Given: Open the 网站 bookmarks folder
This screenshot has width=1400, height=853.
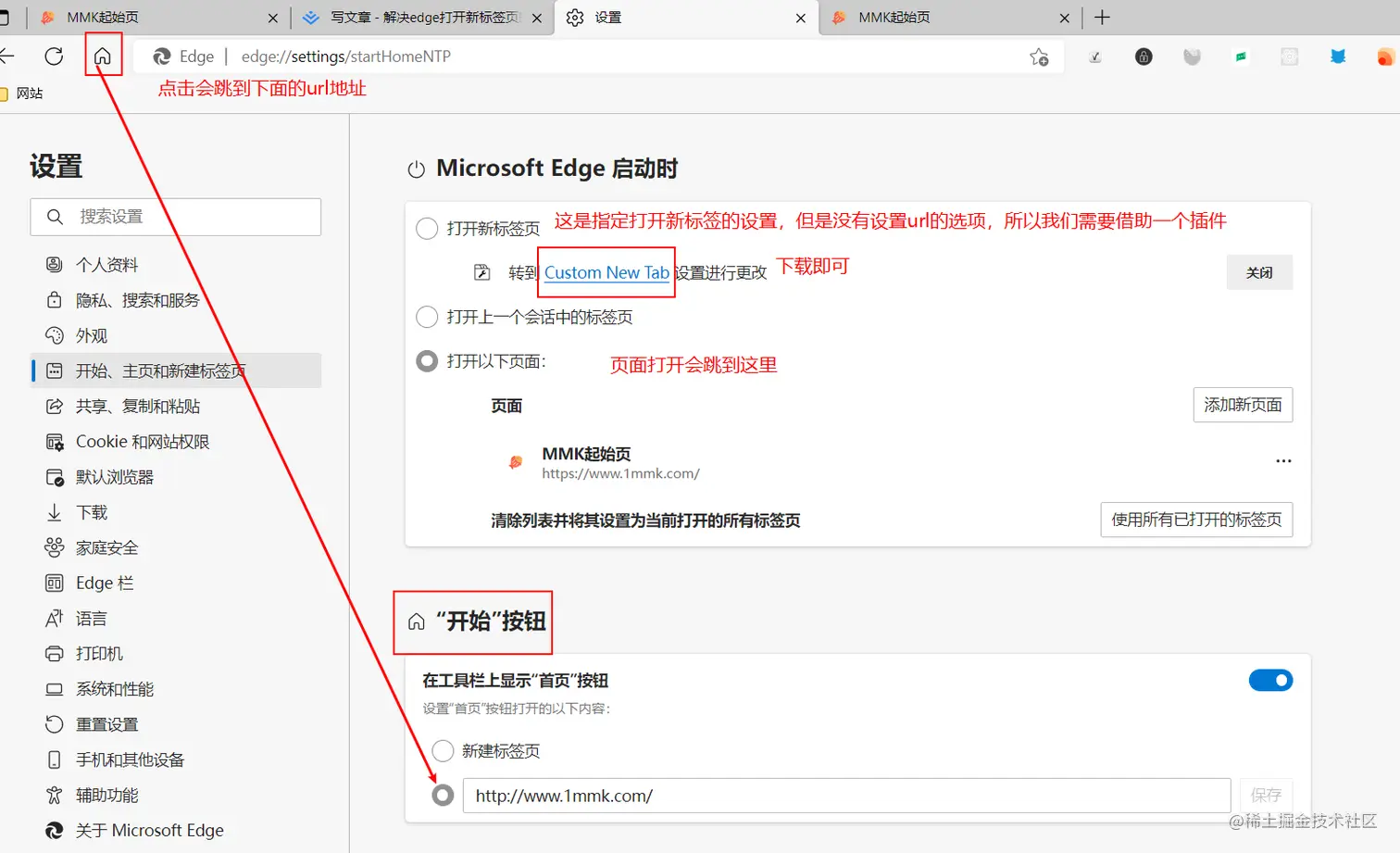Looking at the screenshot, I should [22, 94].
